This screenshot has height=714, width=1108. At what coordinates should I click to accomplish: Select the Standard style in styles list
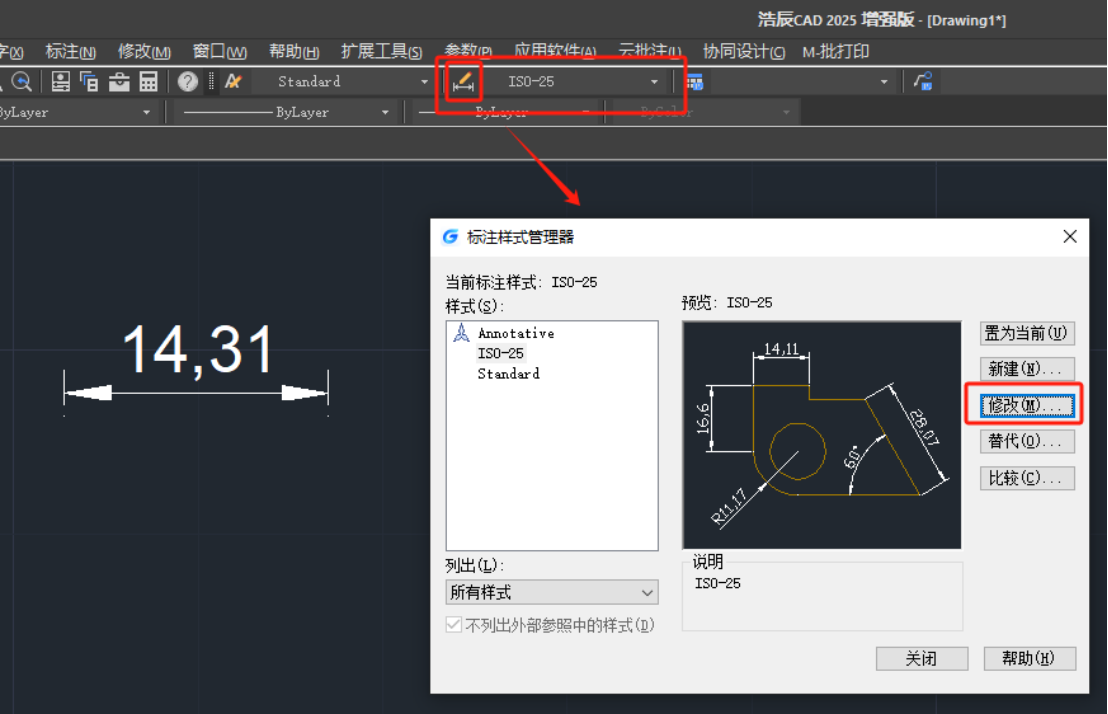[508, 373]
